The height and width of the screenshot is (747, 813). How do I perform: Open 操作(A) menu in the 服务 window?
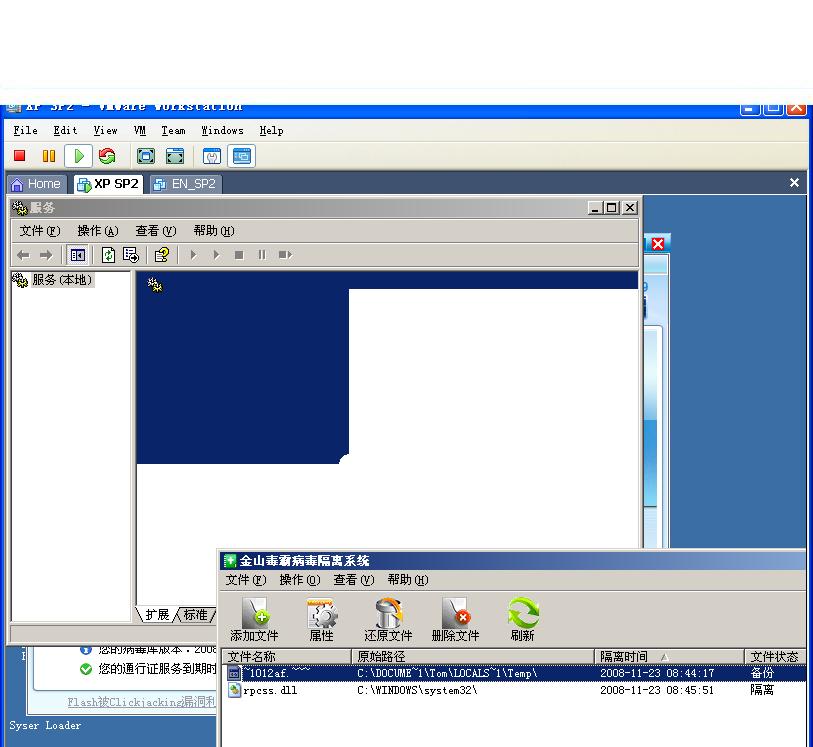point(98,231)
